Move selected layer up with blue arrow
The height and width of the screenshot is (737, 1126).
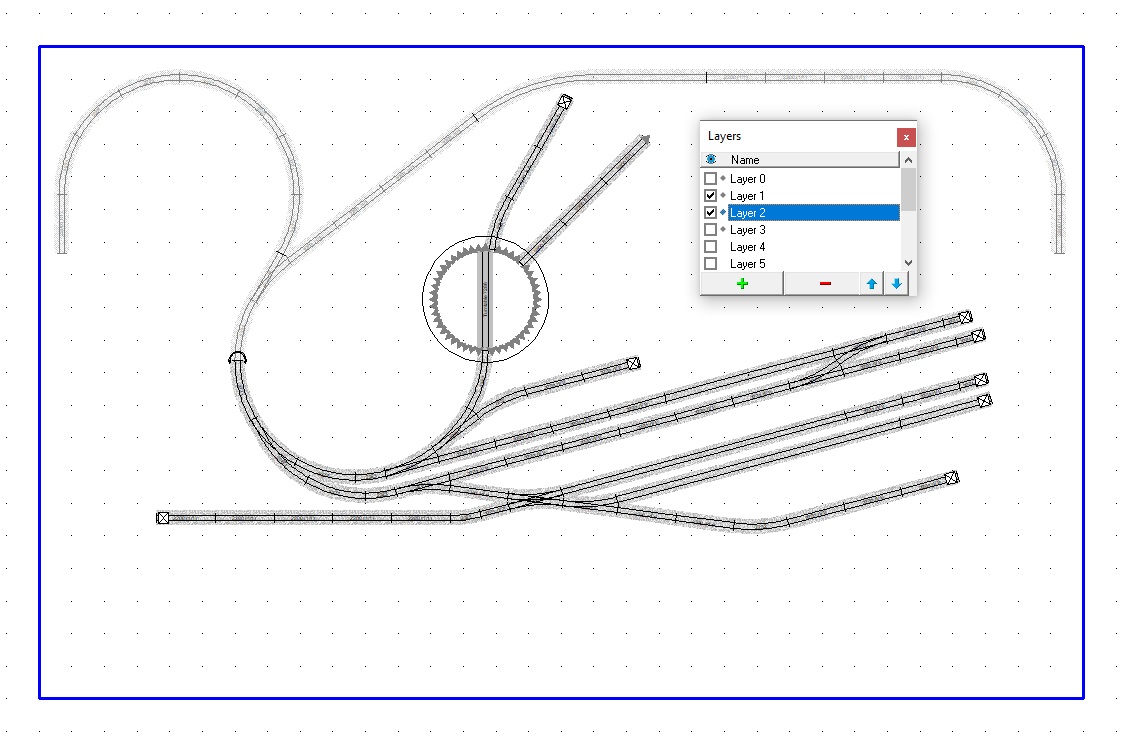[x=871, y=284]
